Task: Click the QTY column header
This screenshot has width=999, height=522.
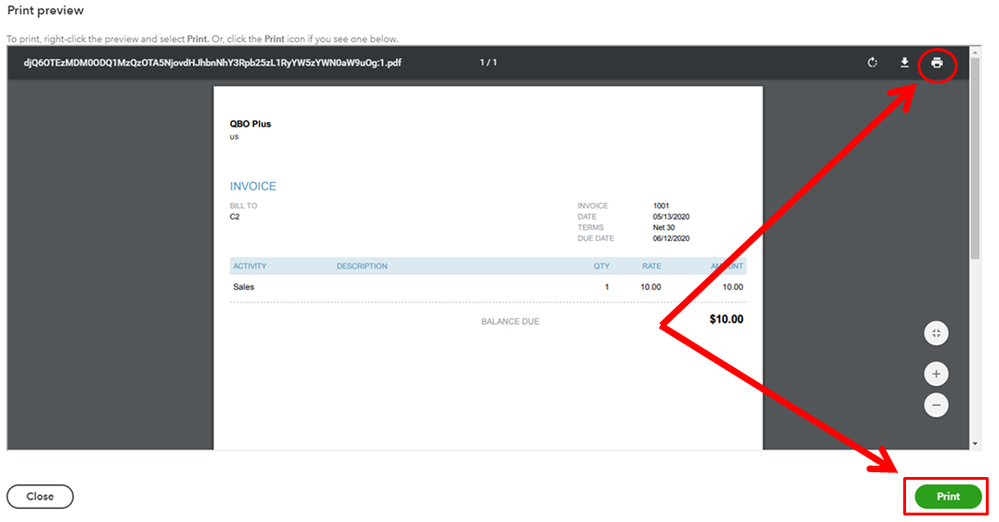Action: [601, 266]
